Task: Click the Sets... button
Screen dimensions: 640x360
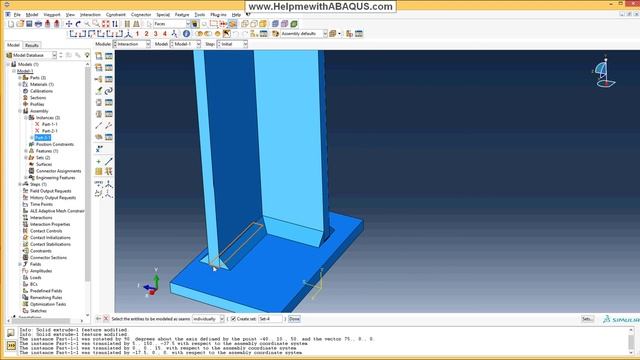Action: pyautogui.click(x=587, y=319)
